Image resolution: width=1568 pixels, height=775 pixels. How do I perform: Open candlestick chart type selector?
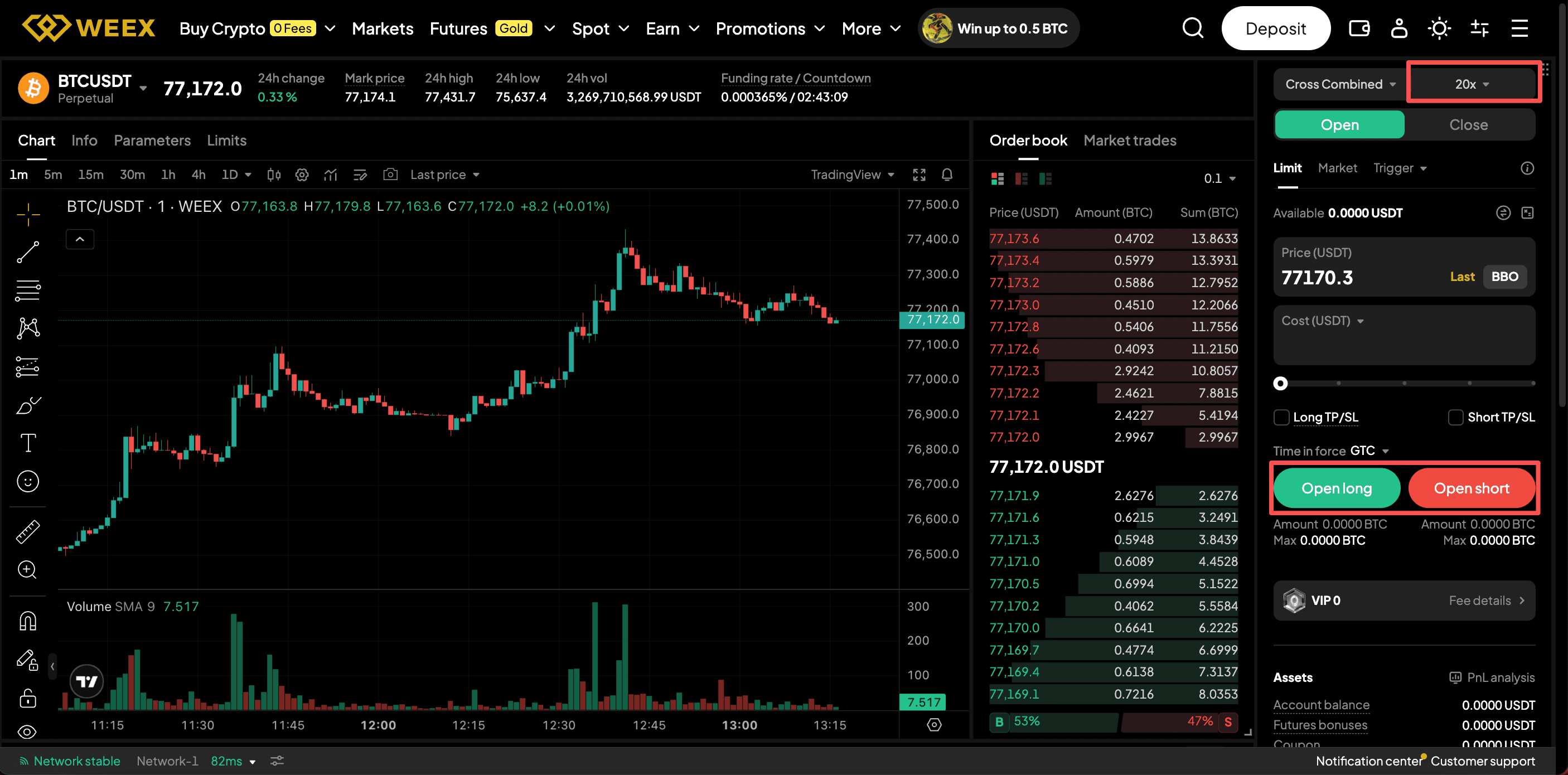click(274, 175)
